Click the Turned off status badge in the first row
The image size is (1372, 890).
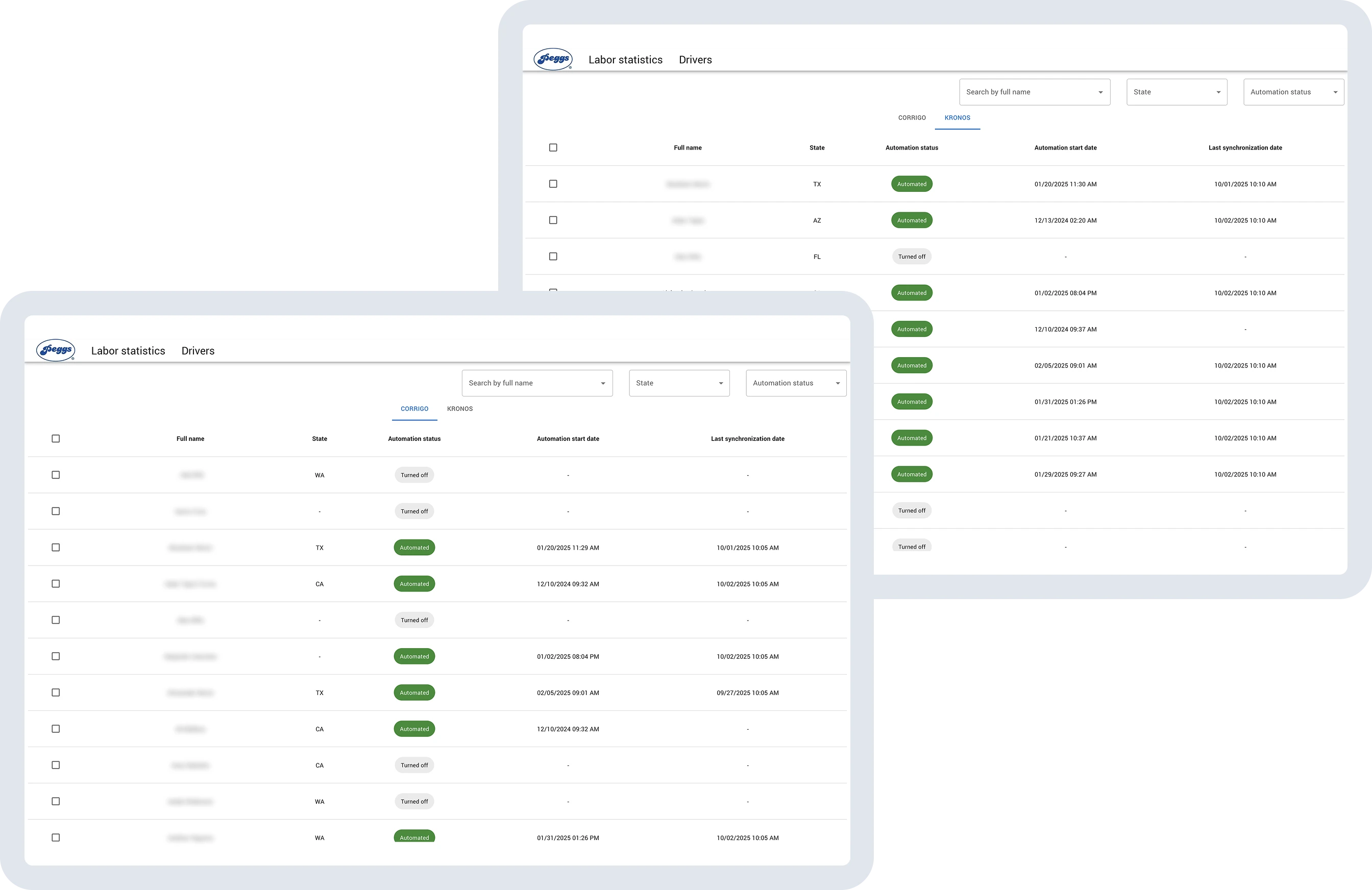[414, 475]
